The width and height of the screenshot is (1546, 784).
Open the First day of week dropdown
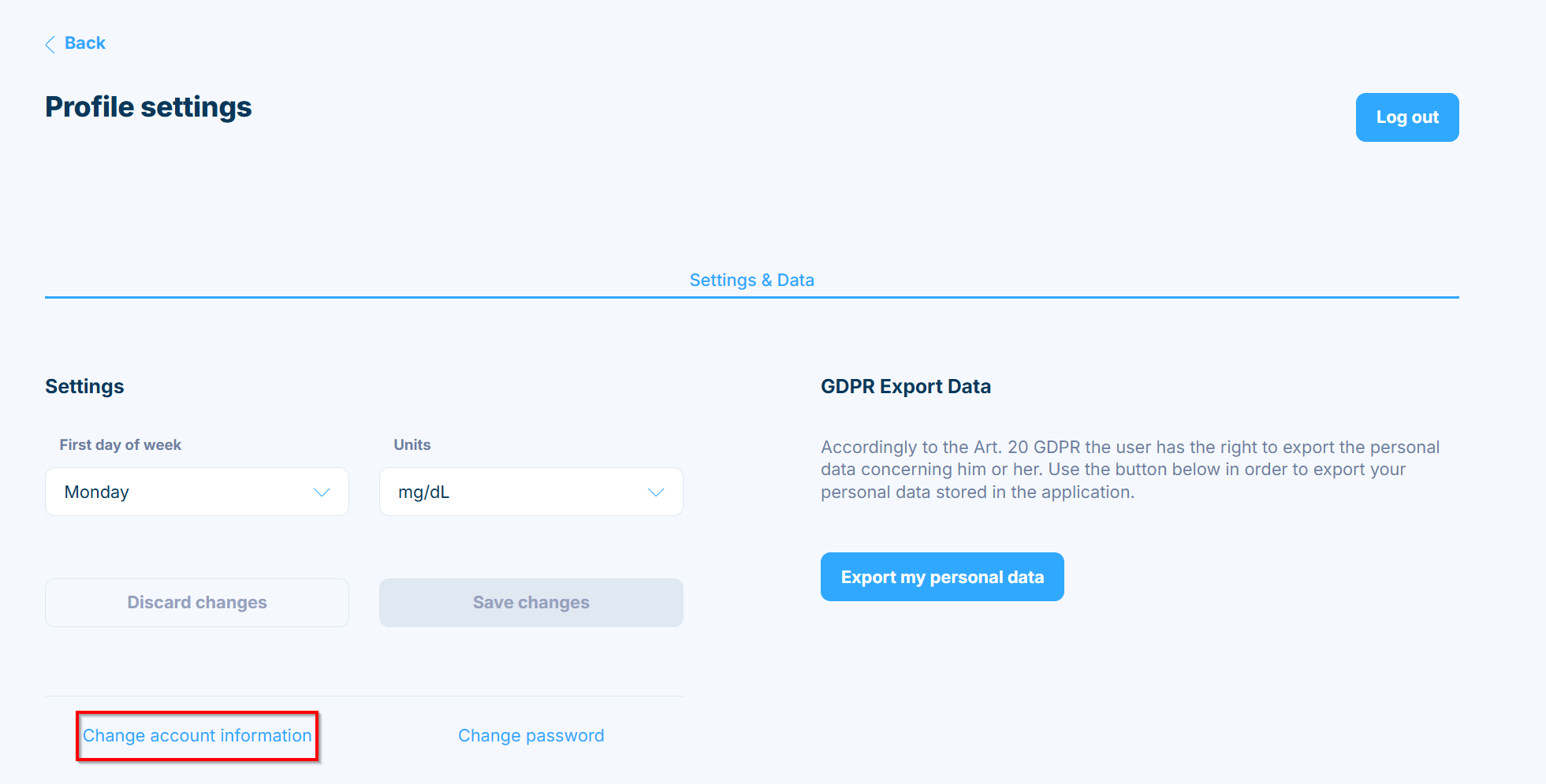point(197,492)
